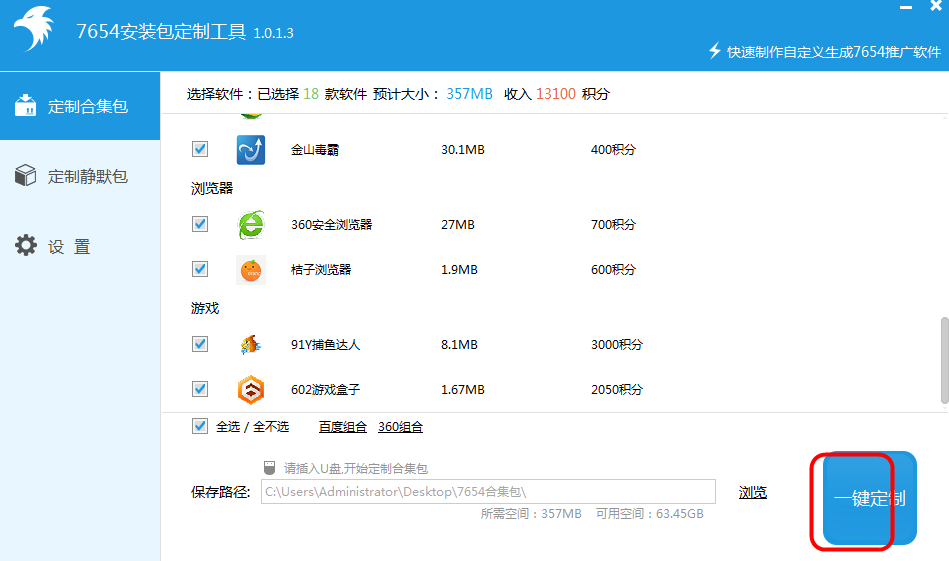Viewport: 949px width, 561px height.
Task: Minimize the window
Action: [x=905, y=7]
